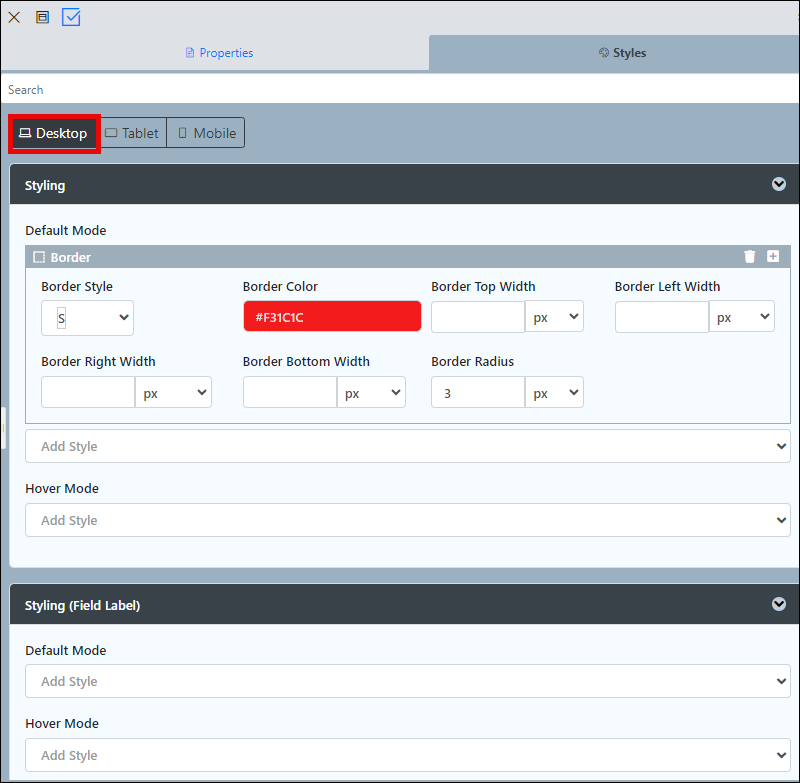Click the Border Right Width input
800x783 pixels.
tap(88, 392)
